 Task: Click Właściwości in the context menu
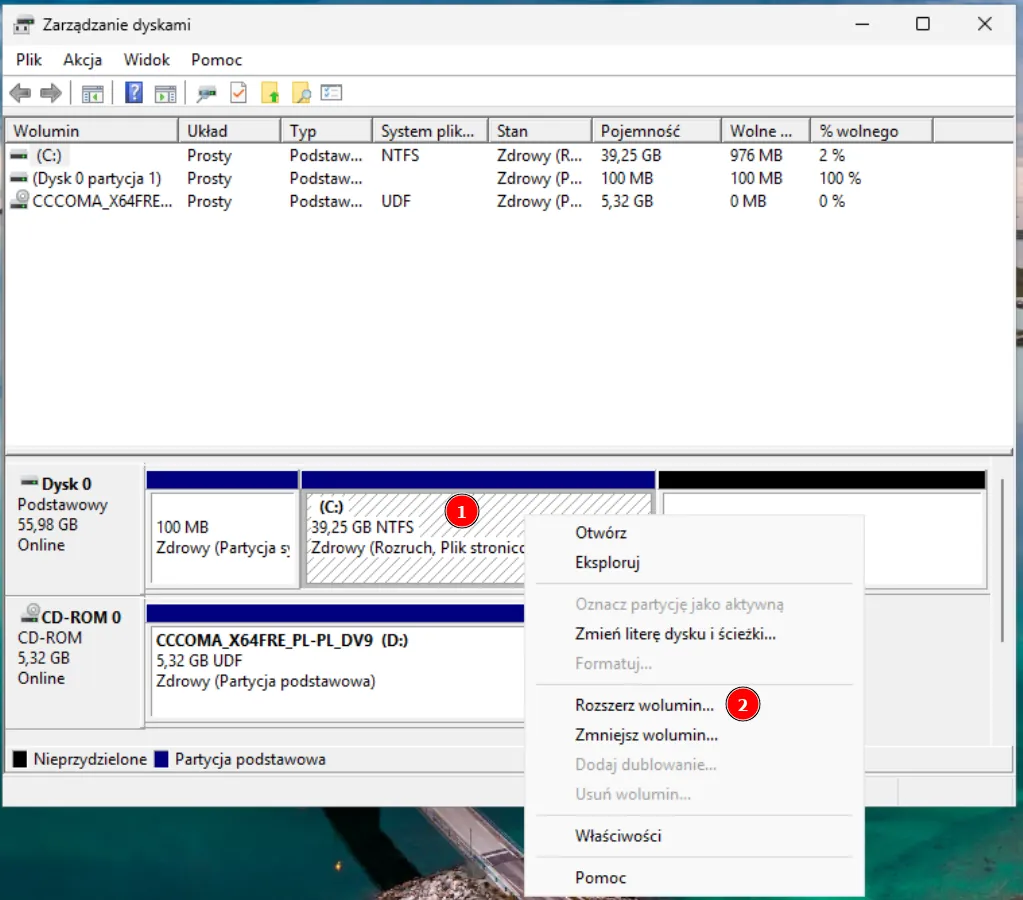[x=618, y=836]
